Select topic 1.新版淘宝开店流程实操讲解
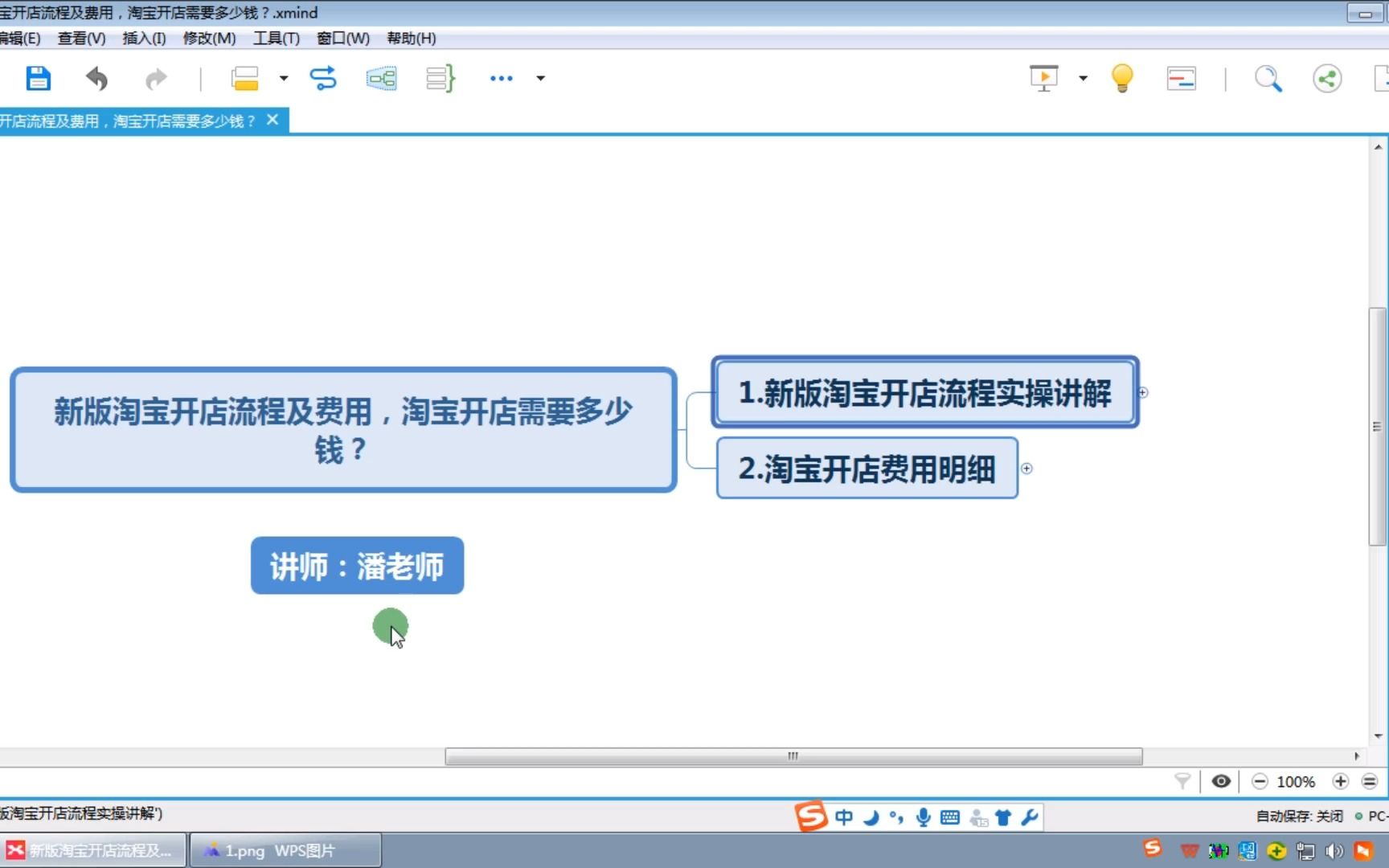 pyautogui.click(x=924, y=392)
